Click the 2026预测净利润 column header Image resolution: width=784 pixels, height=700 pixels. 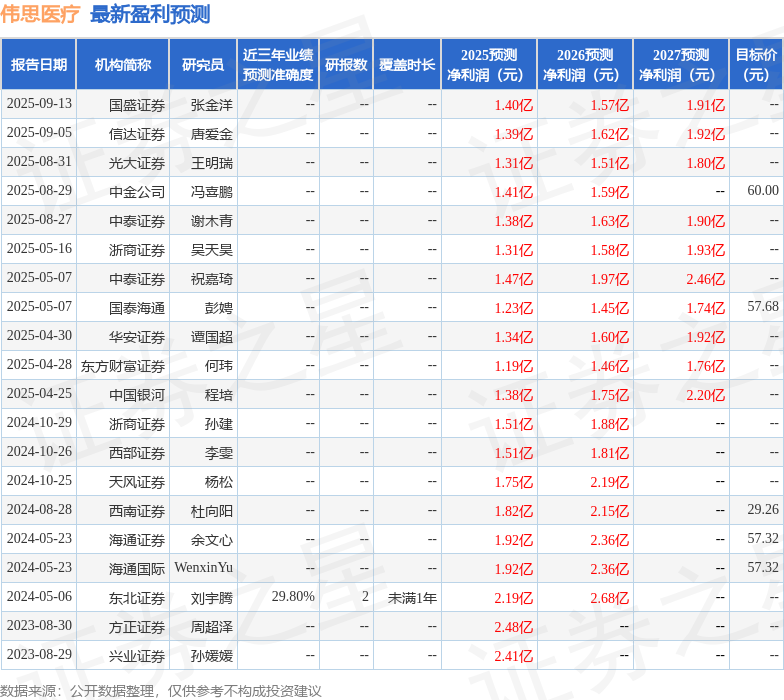pos(585,64)
